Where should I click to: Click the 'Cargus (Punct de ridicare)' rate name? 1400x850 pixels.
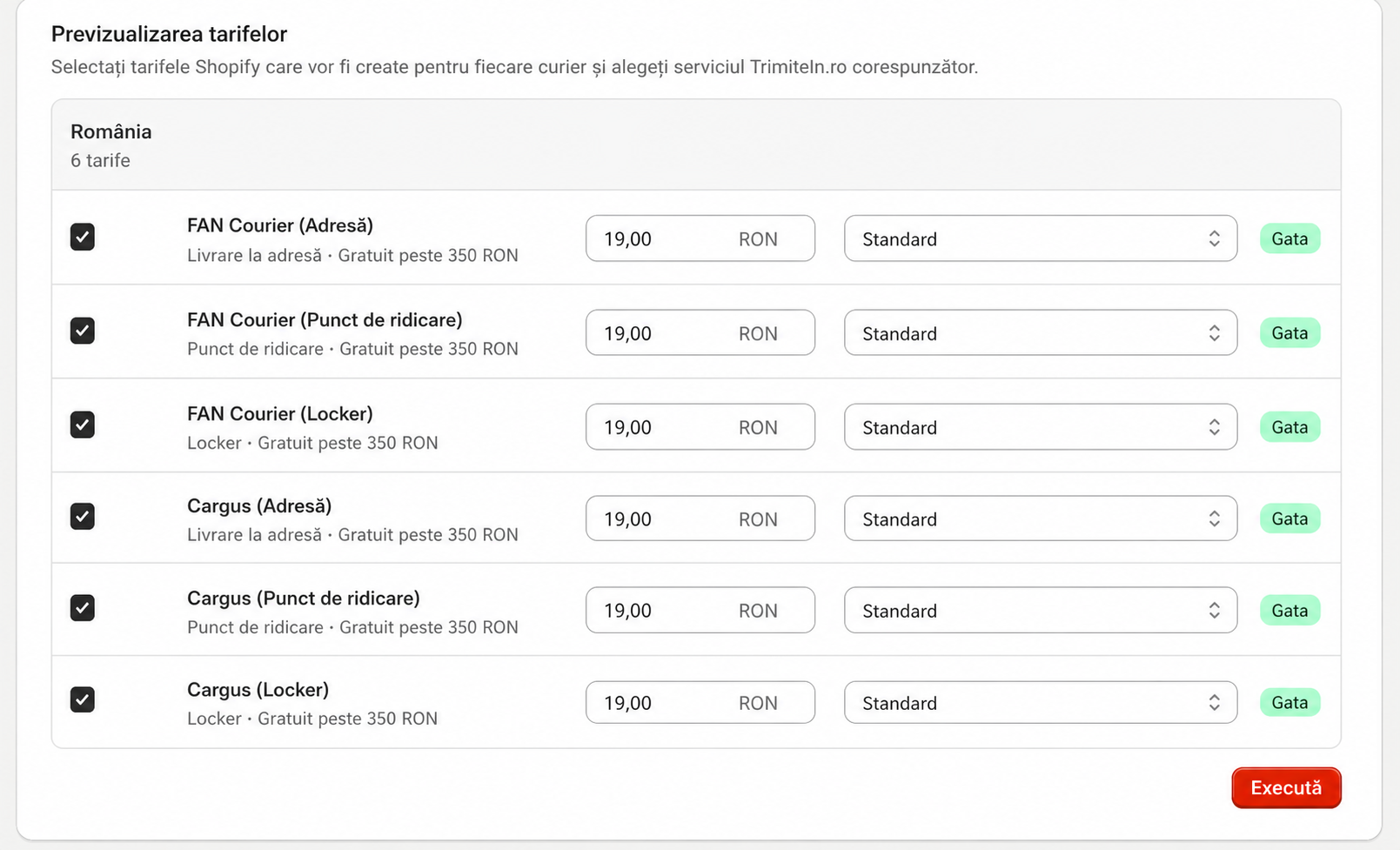click(304, 598)
